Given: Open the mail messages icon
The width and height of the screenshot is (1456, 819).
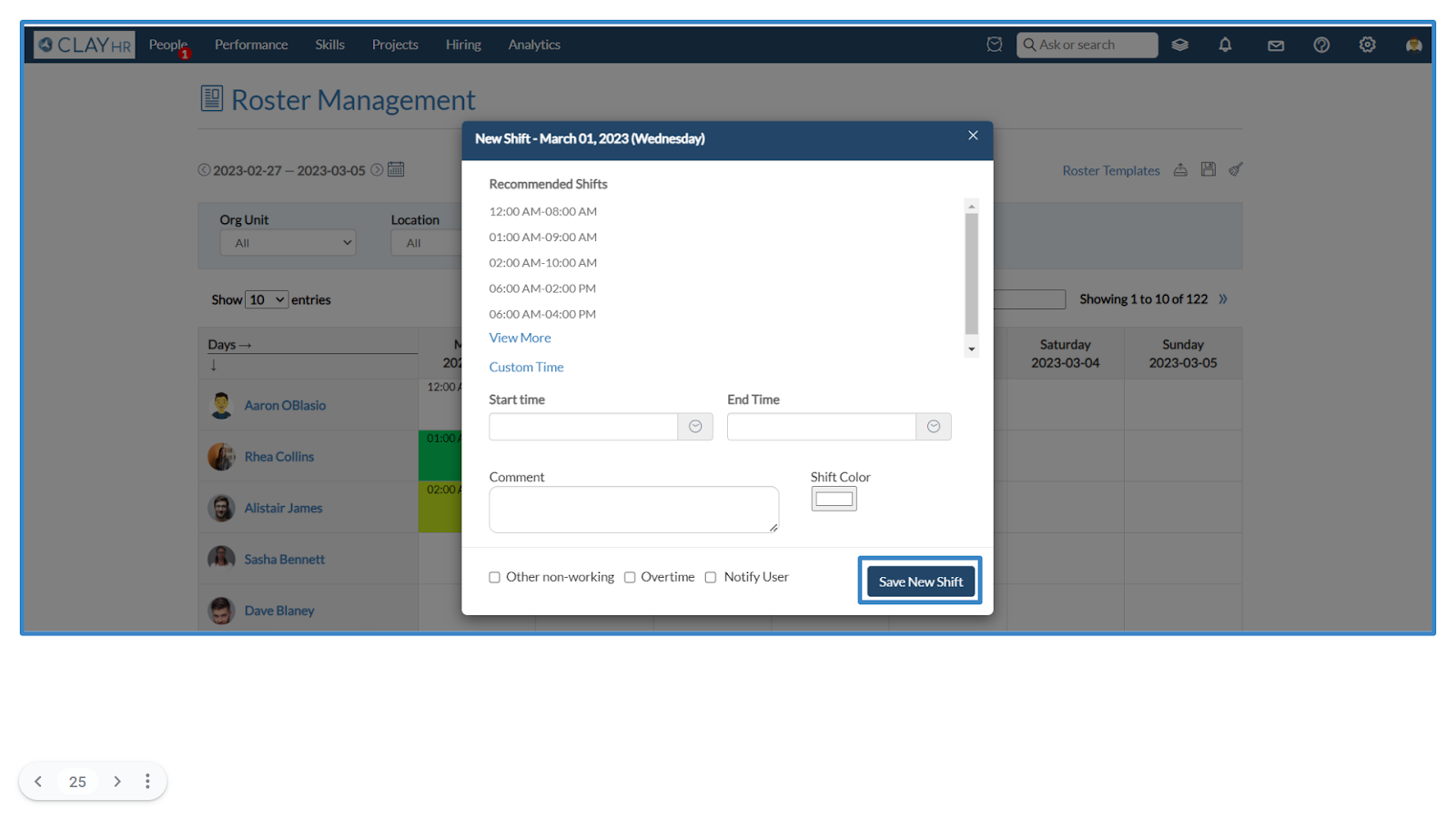Looking at the screenshot, I should 1276,45.
